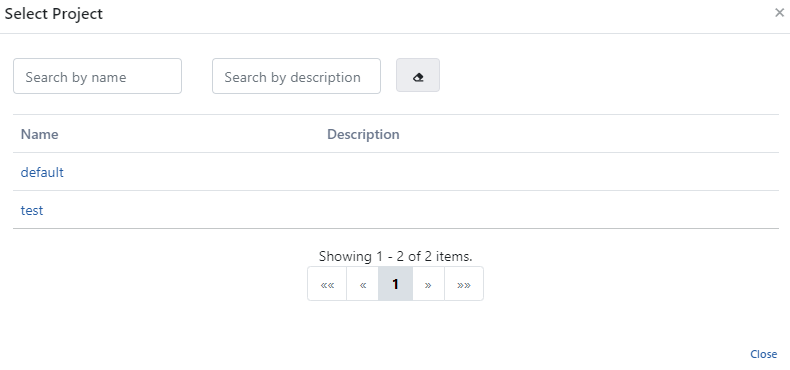Focus the Search by description field
The width and height of the screenshot is (790, 370).
tap(296, 76)
